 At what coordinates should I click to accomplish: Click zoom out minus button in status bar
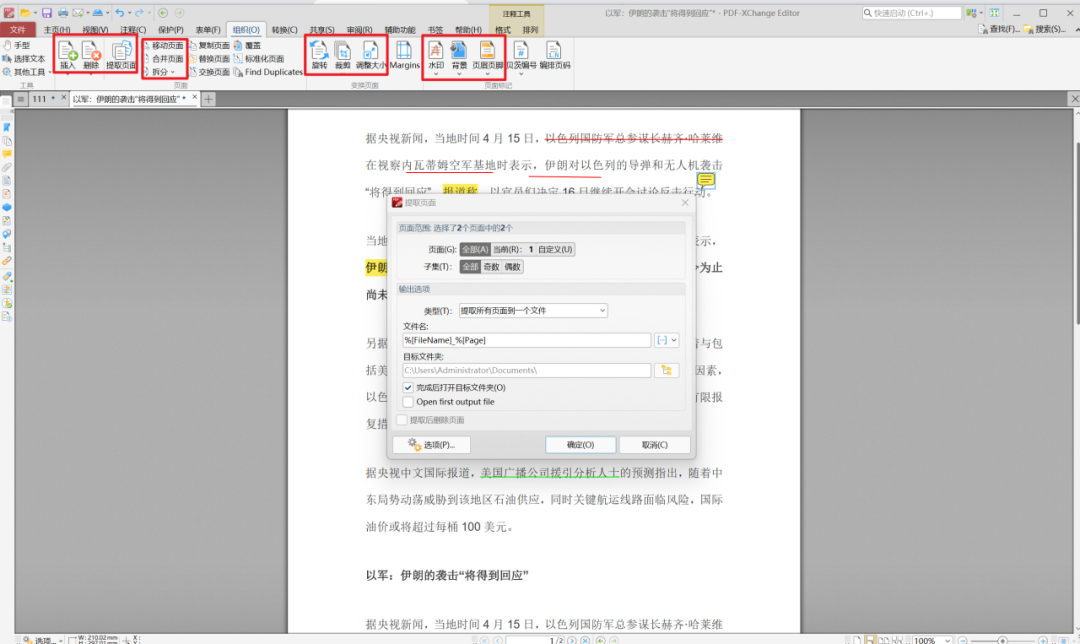pos(962,640)
